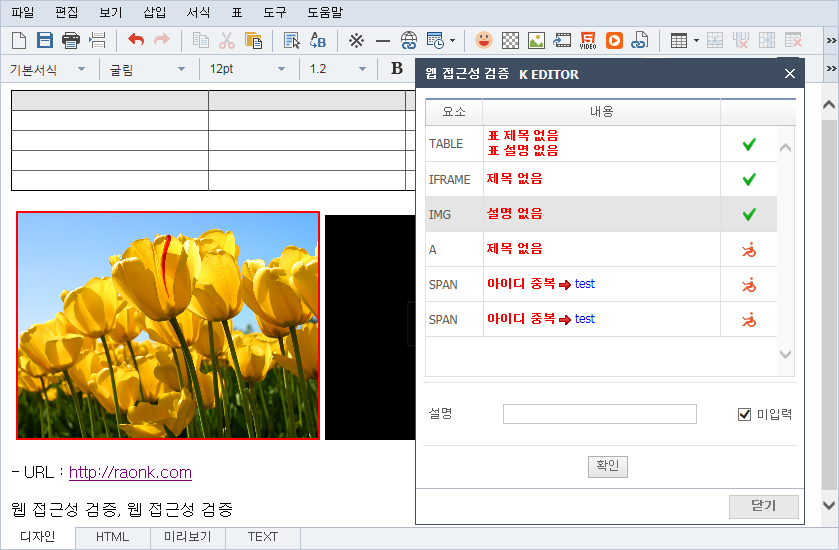
Task: Click the orange media play icon
Action: (x=614, y=40)
